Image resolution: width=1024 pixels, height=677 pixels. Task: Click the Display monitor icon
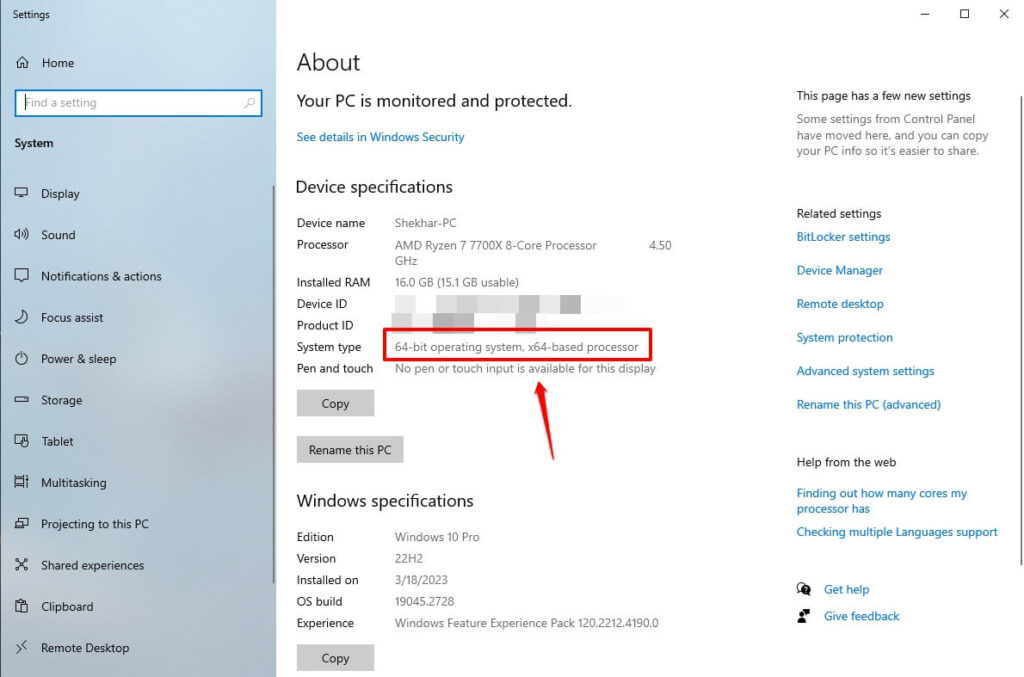tap(21, 194)
